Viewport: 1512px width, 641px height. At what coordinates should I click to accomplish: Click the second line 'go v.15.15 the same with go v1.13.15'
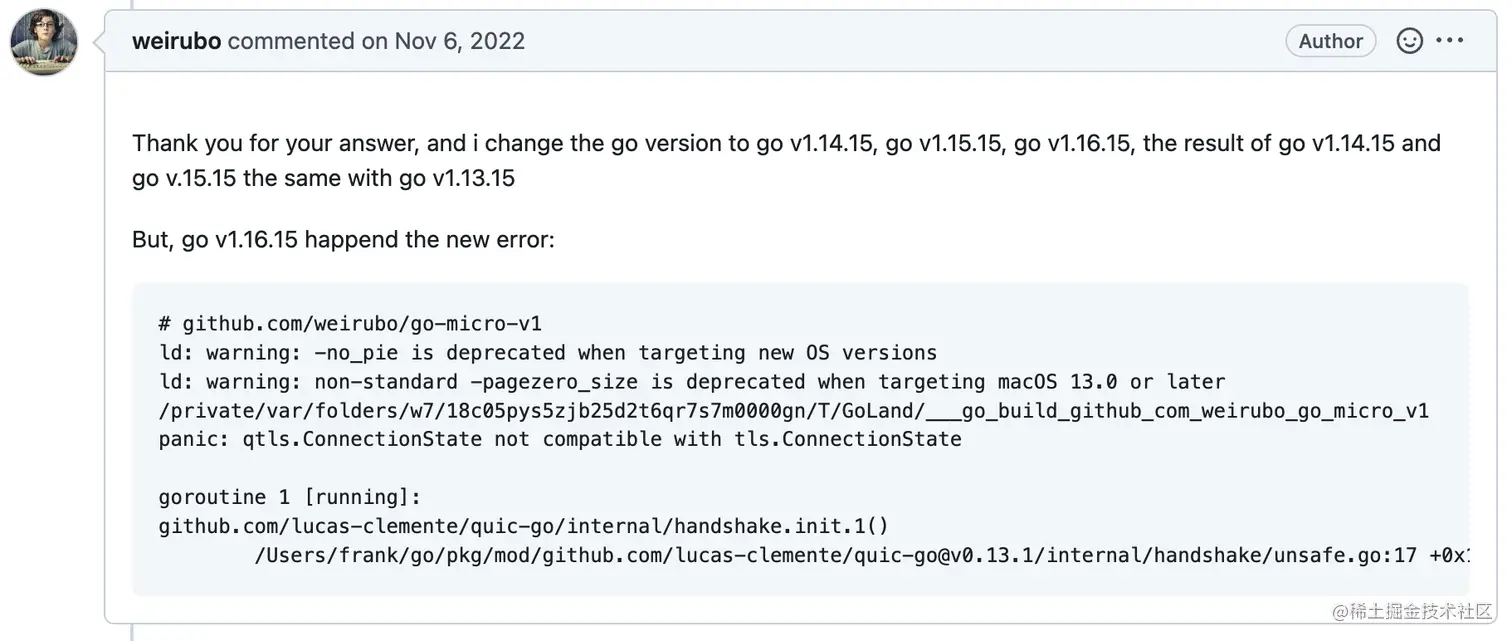(323, 179)
